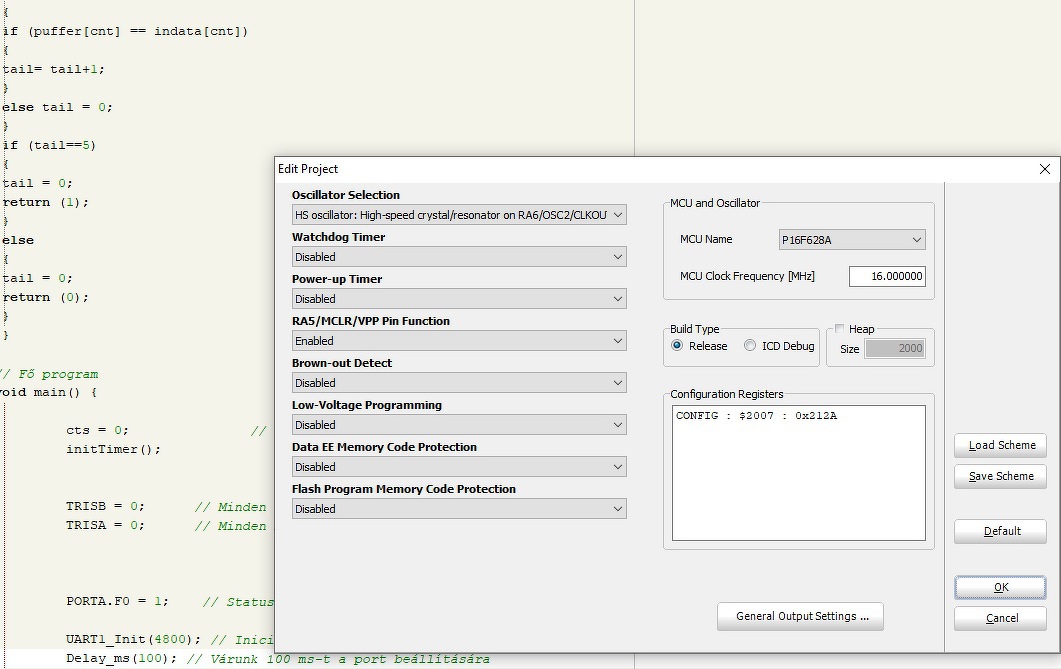Viewport: 1061px width, 669px height.
Task: Close the Edit Project dialog
Action: 1045,169
